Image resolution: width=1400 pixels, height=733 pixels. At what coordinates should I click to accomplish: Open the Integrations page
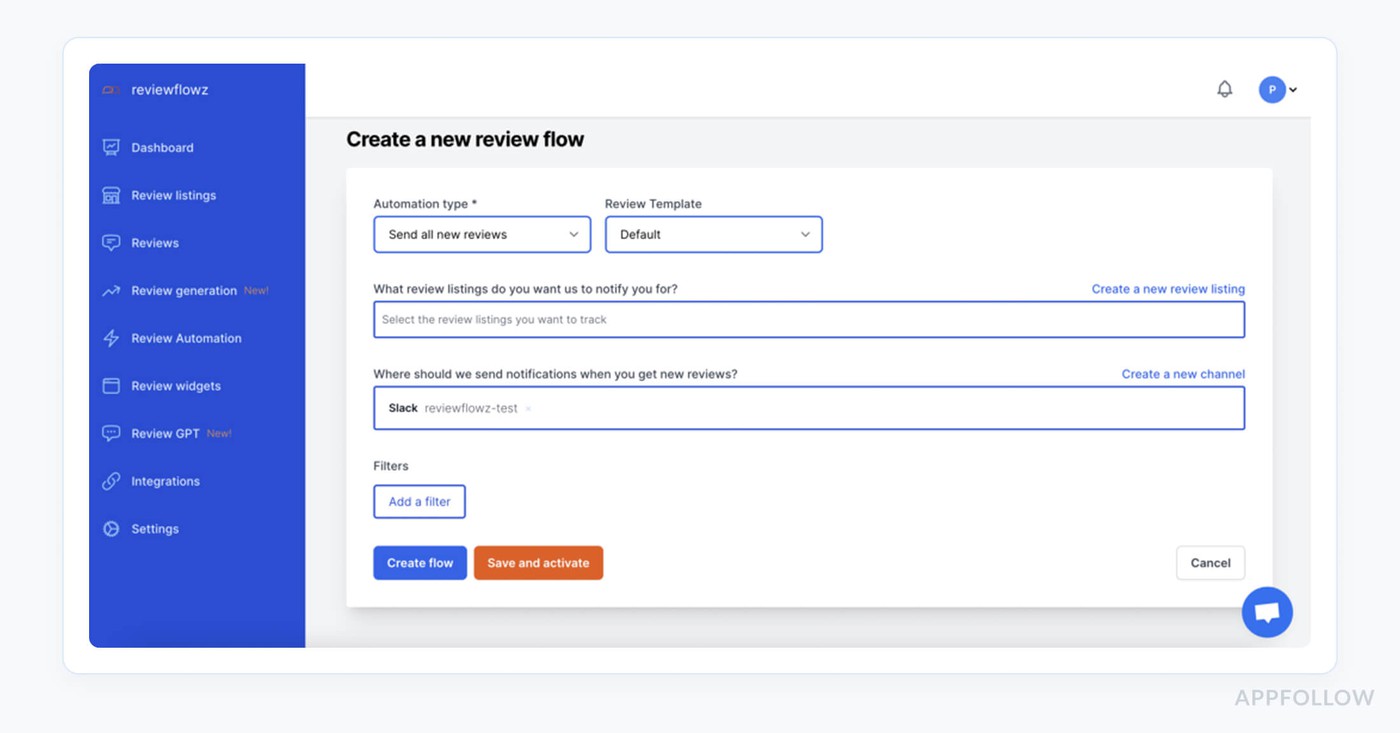pyautogui.click(x=112, y=481)
